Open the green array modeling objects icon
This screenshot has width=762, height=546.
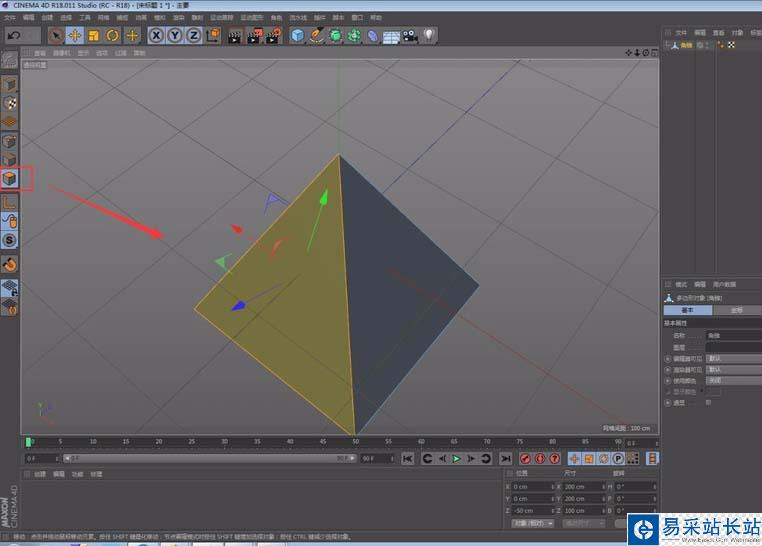tap(354, 35)
